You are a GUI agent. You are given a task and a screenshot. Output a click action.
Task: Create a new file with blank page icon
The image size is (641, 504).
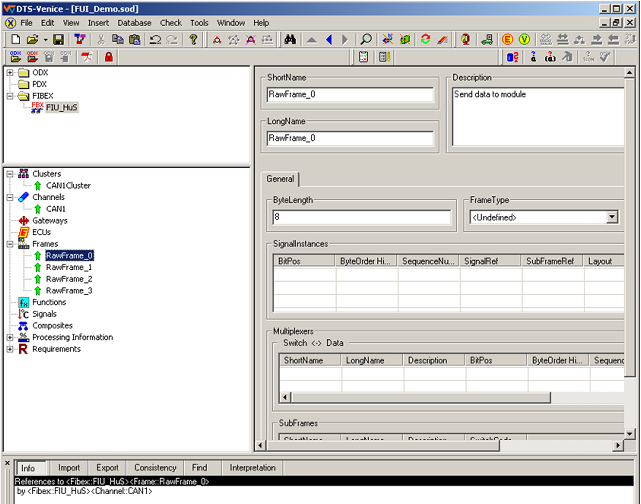(x=15, y=40)
